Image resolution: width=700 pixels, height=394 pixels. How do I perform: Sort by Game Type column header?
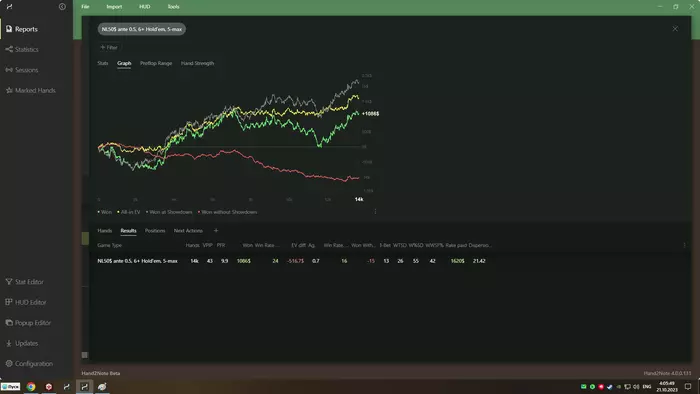pos(109,245)
